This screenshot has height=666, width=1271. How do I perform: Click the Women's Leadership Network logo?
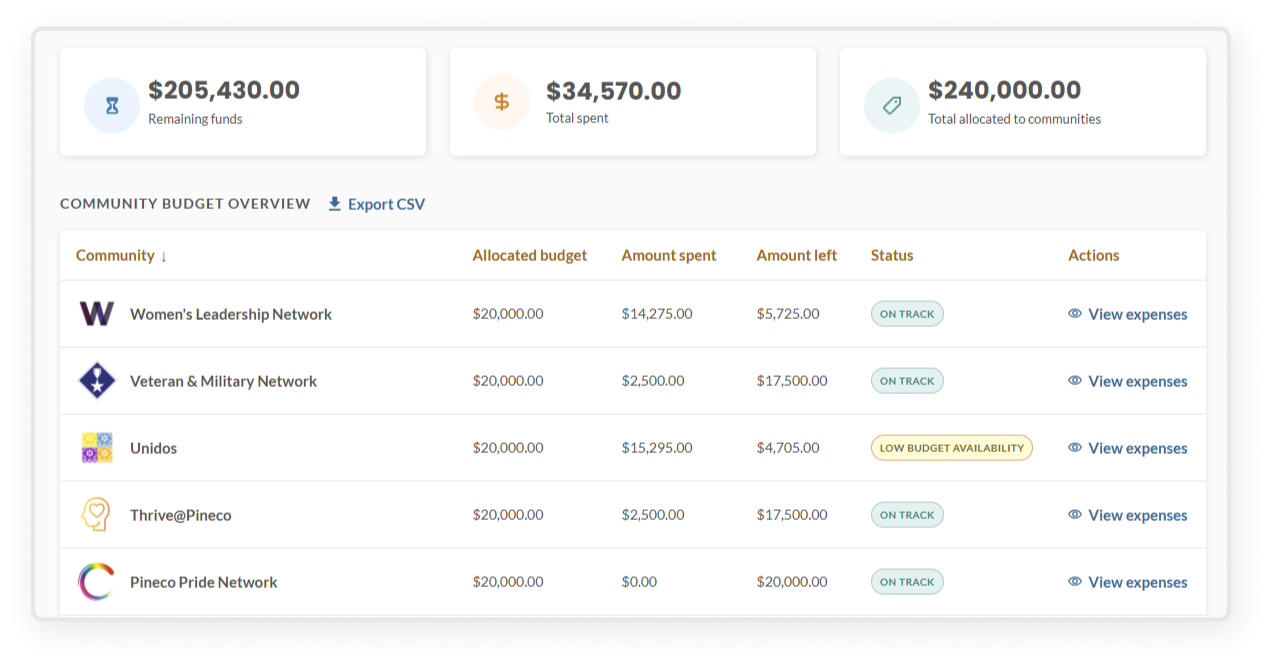pyautogui.click(x=97, y=314)
